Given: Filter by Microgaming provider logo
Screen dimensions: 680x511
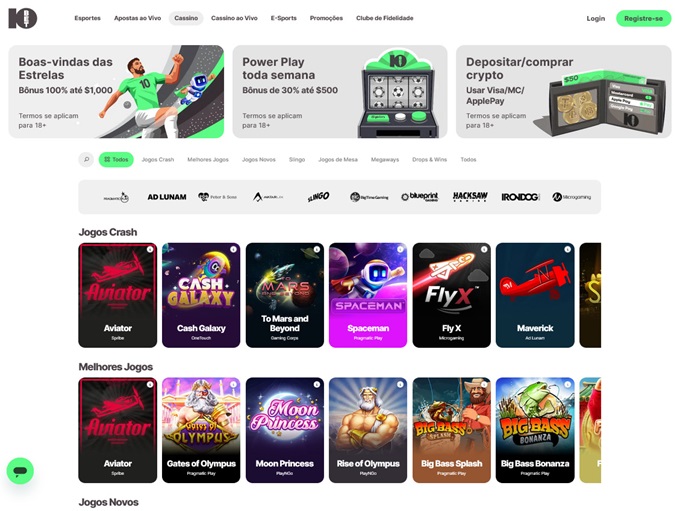Looking at the screenshot, I should 572,197.
